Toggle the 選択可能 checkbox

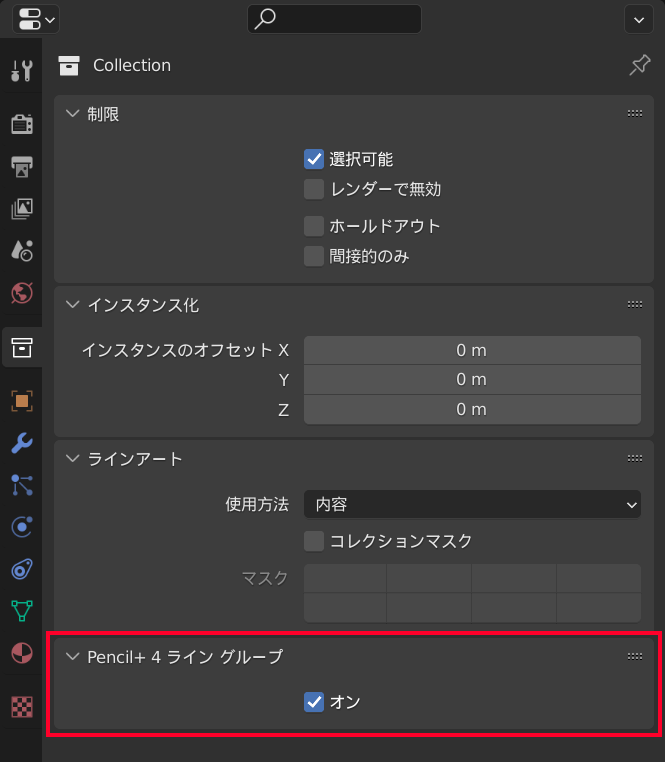pyautogui.click(x=314, y=159)
